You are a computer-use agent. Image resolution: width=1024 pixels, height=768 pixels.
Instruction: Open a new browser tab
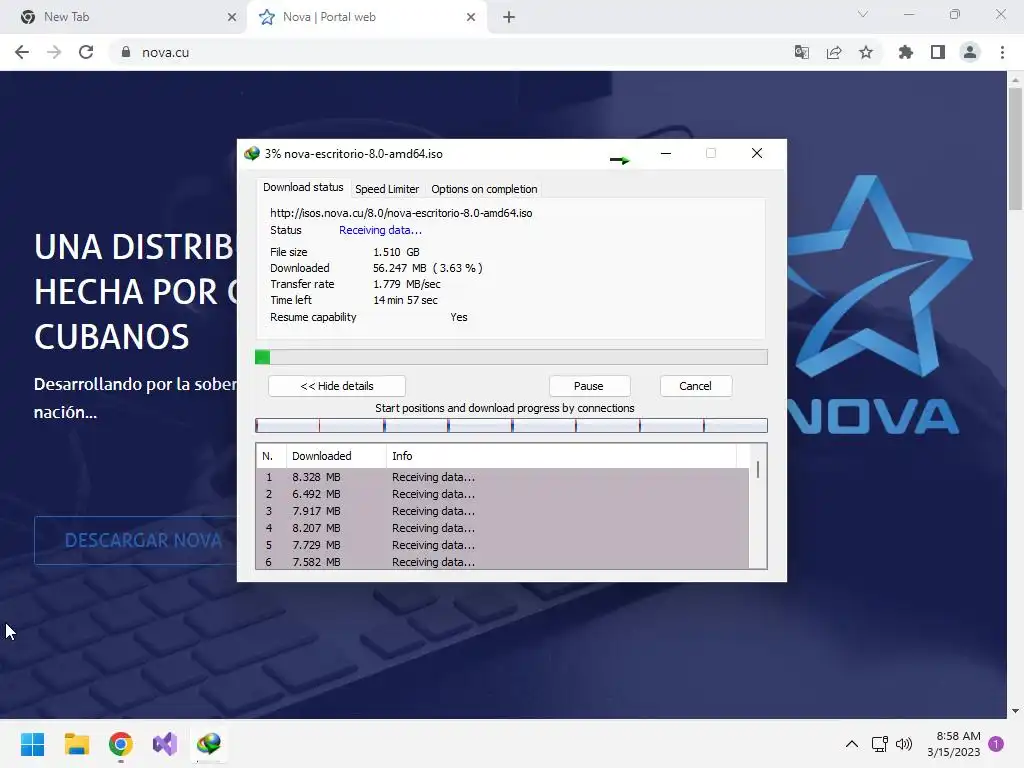pyautogui.click(x=509, y=17)
